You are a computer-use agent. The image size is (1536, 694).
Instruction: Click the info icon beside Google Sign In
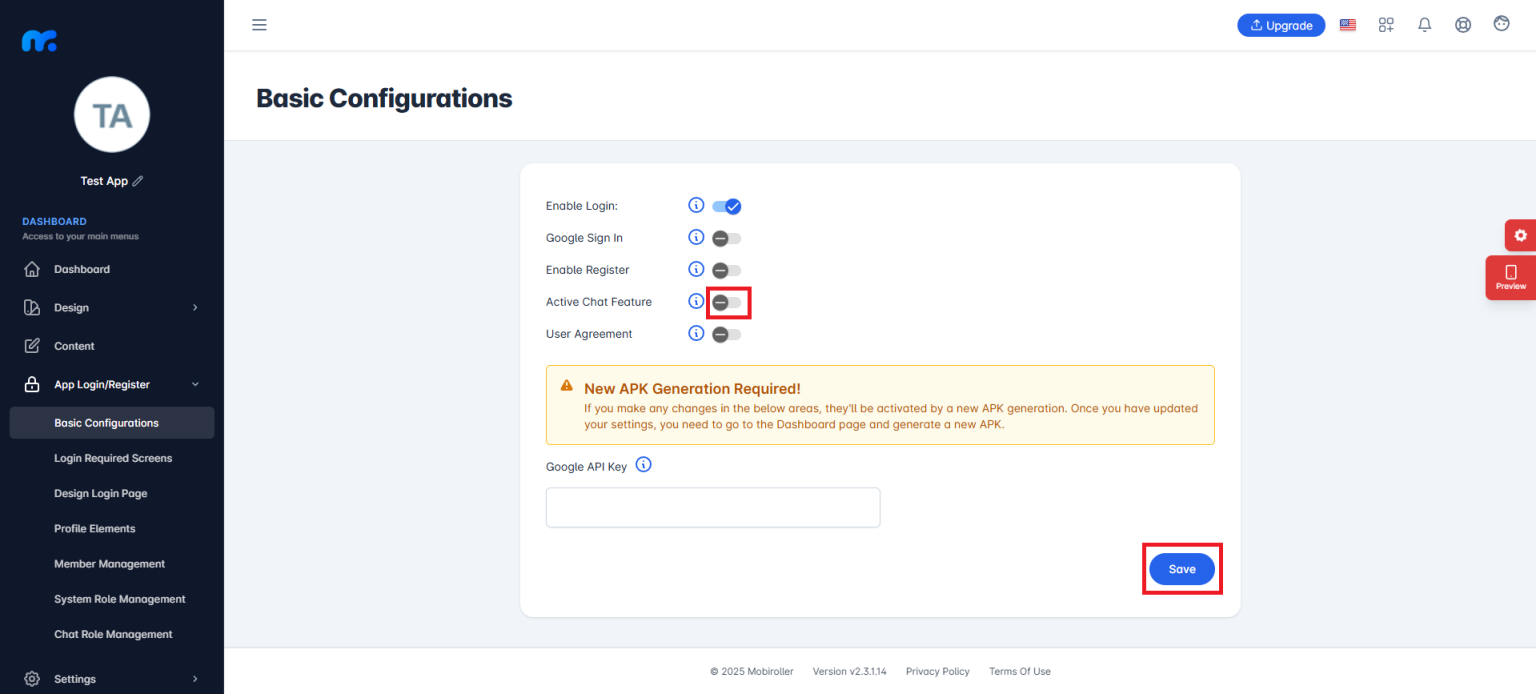tap(696, 237)
